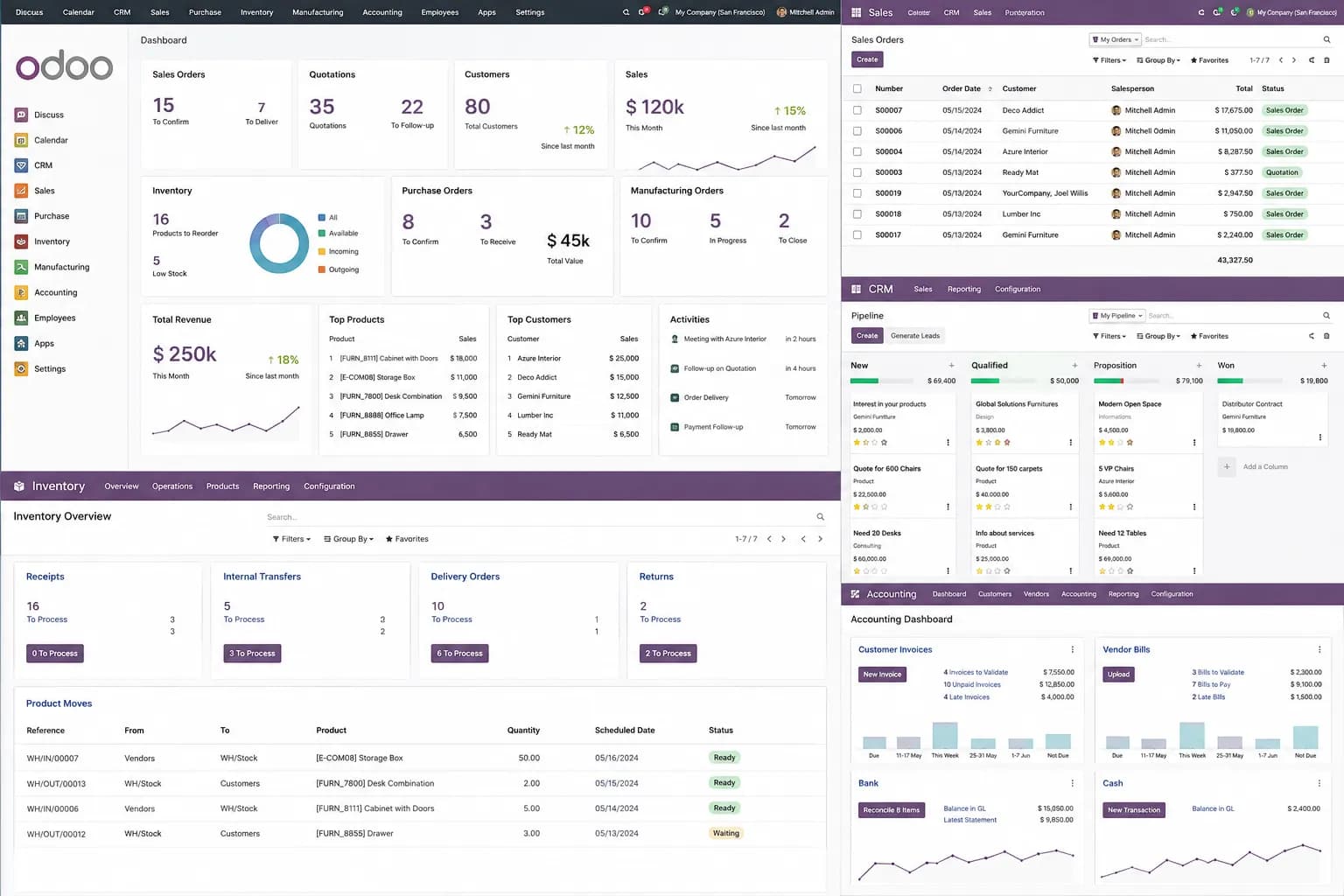The width and height of the screenshot is (1344, 896).
Task: Click Sales window apps grid icon
Action: (856, 12)
